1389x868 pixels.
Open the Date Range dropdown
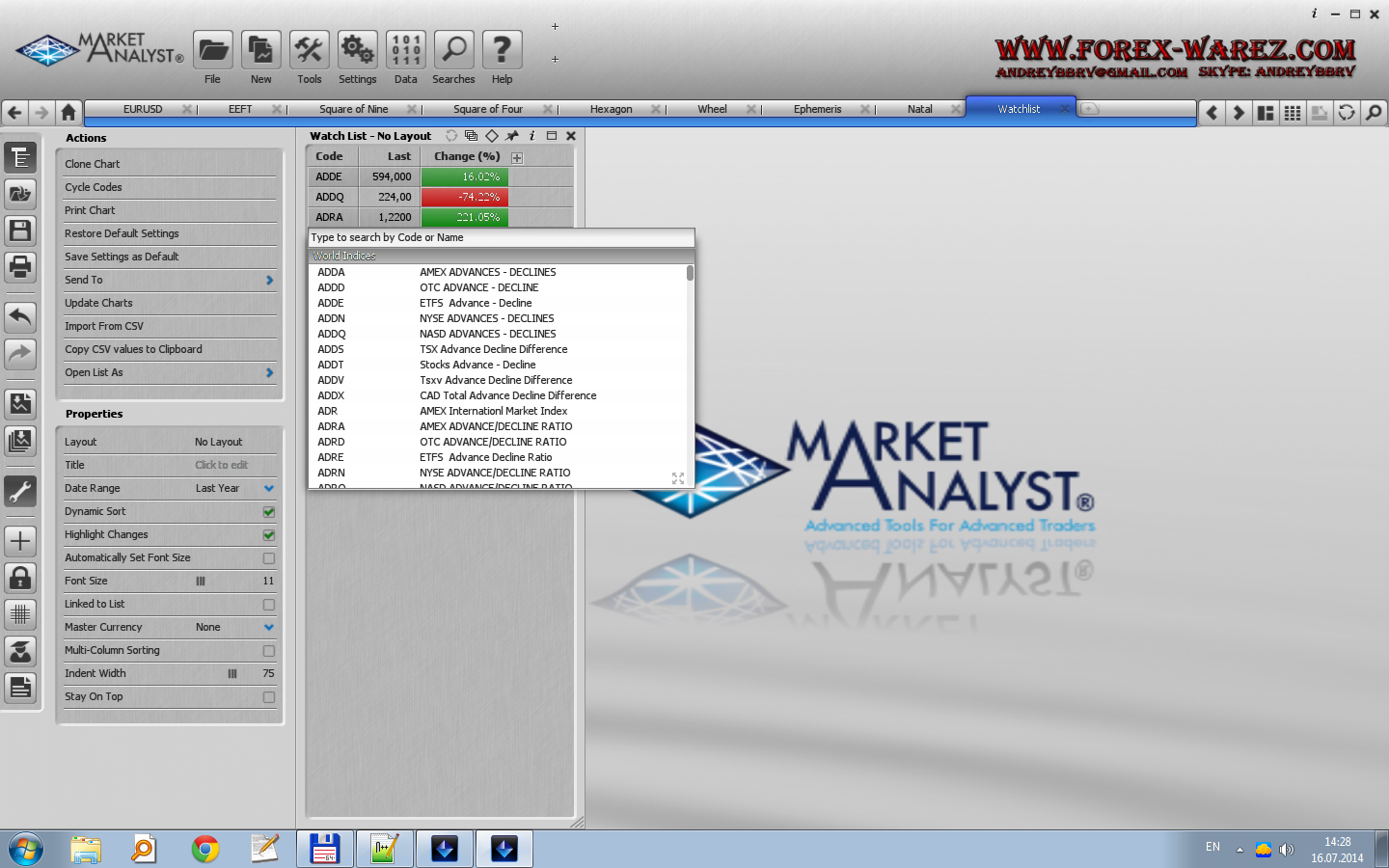point(269,489)
